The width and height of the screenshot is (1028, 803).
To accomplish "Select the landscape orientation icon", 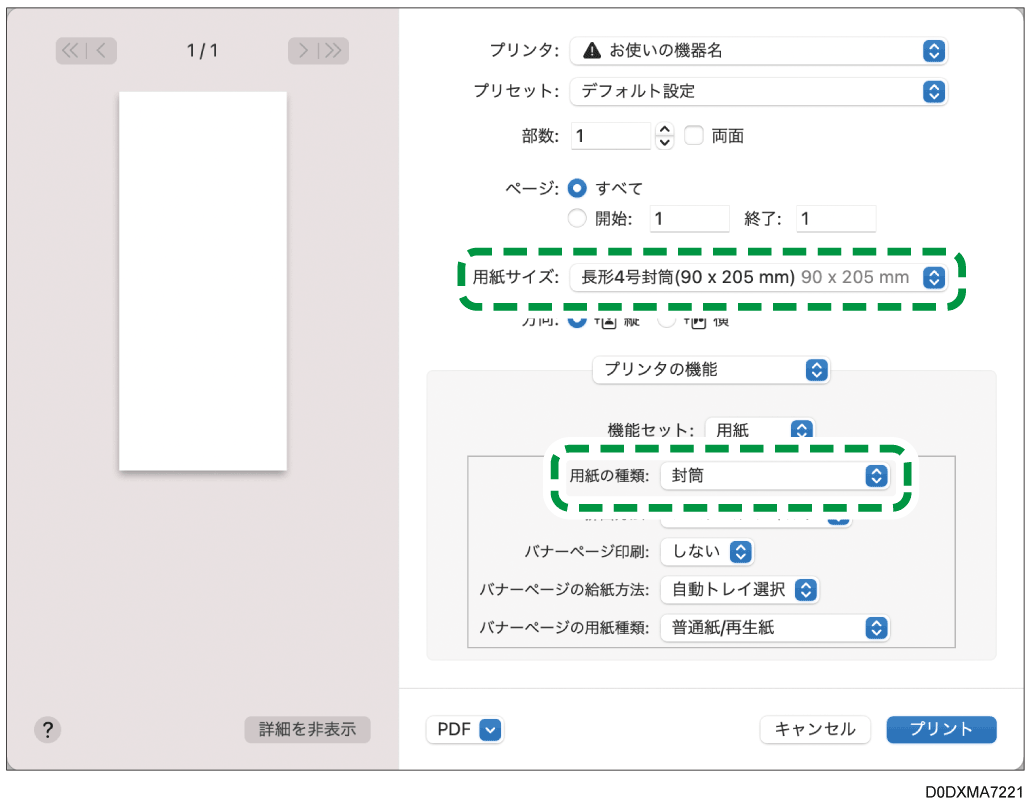I will pos(698,325).
